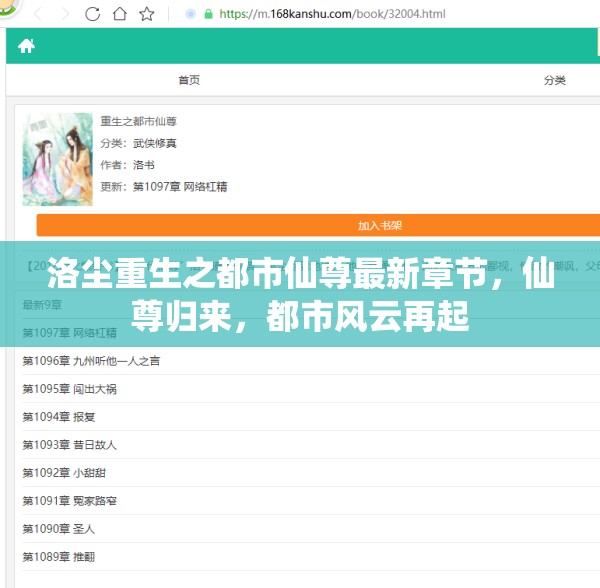Open chapter 第1094章 报复
This screenshot has height=588, width=600.
click(59, 417)
